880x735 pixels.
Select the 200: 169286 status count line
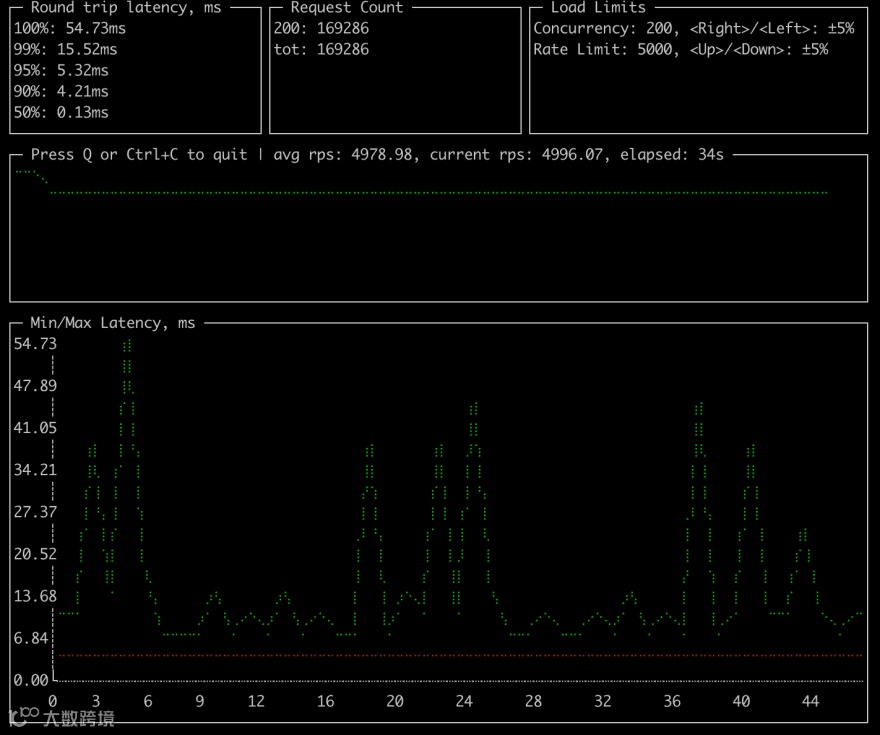[x=321, y=28]
